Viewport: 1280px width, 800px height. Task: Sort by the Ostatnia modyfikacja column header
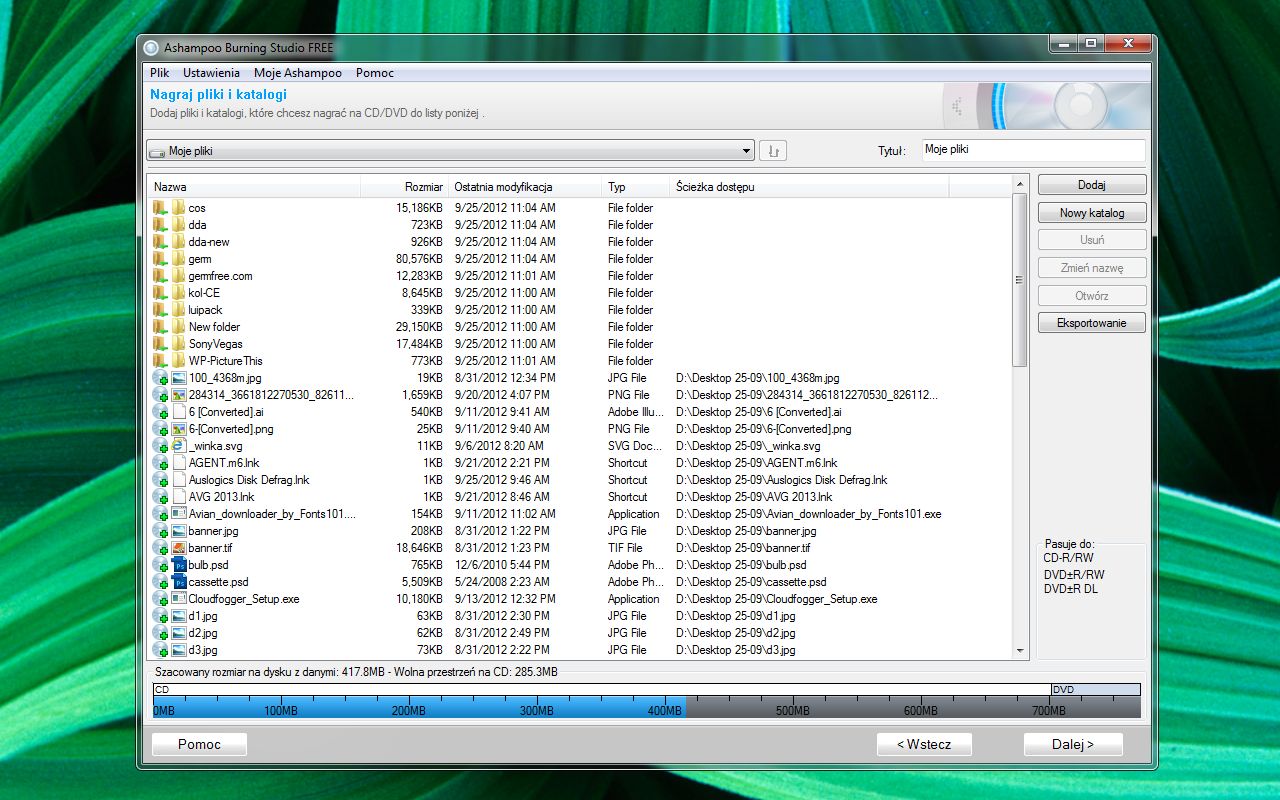[525, 187]
